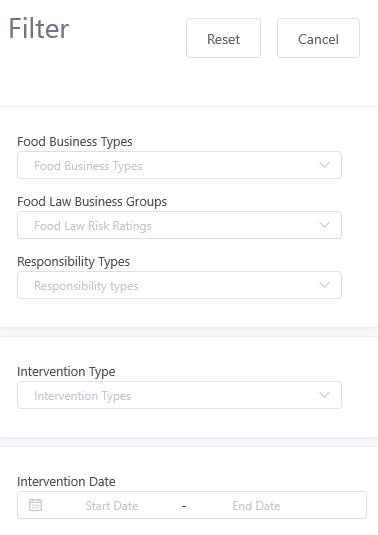This screenshot has height=535, width=378.
Task: Click the Reset button
Action: [223, 38]
